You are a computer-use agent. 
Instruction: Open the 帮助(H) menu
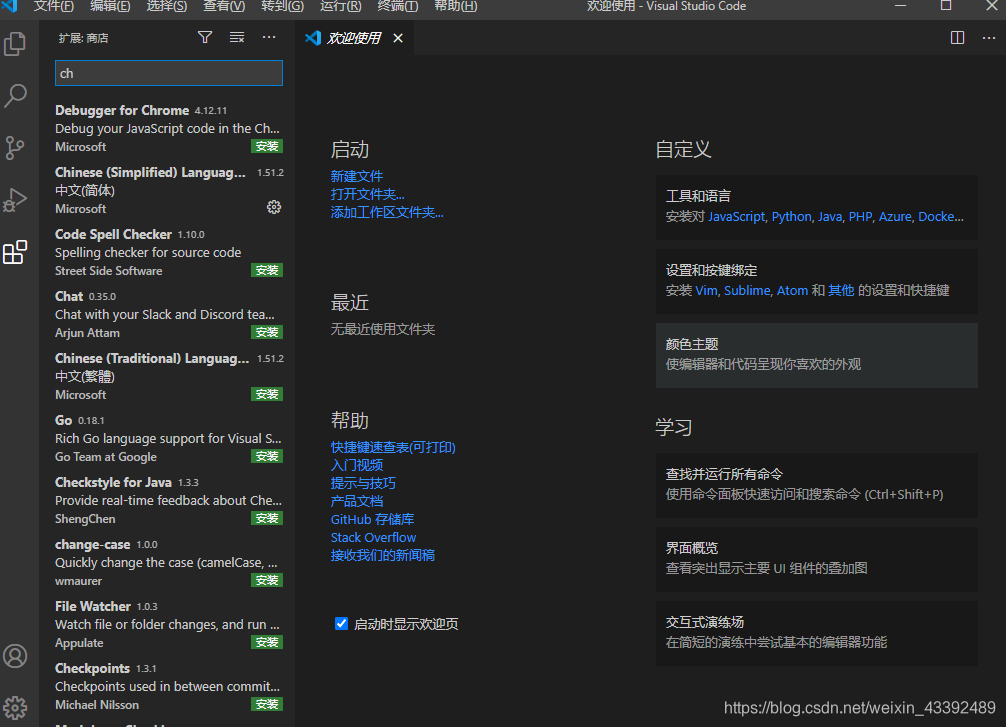pos(456,6)
